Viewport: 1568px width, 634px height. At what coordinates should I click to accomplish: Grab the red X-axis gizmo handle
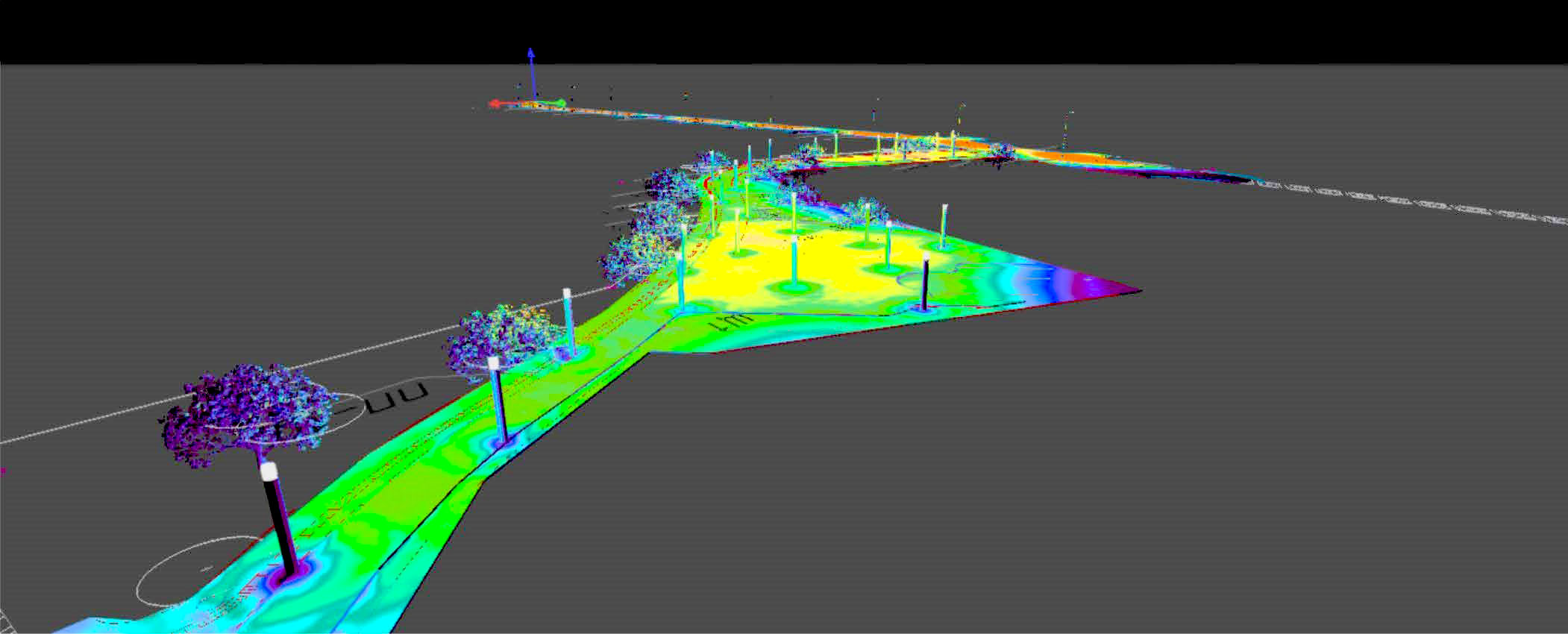(497, 104)
